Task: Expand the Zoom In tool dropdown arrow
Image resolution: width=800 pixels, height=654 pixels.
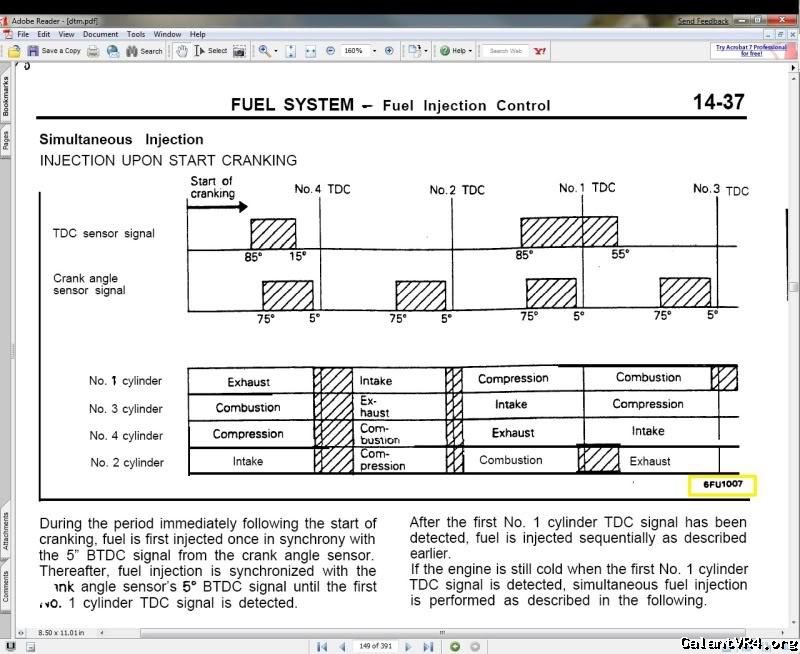Action: click(x=277, y=51)
